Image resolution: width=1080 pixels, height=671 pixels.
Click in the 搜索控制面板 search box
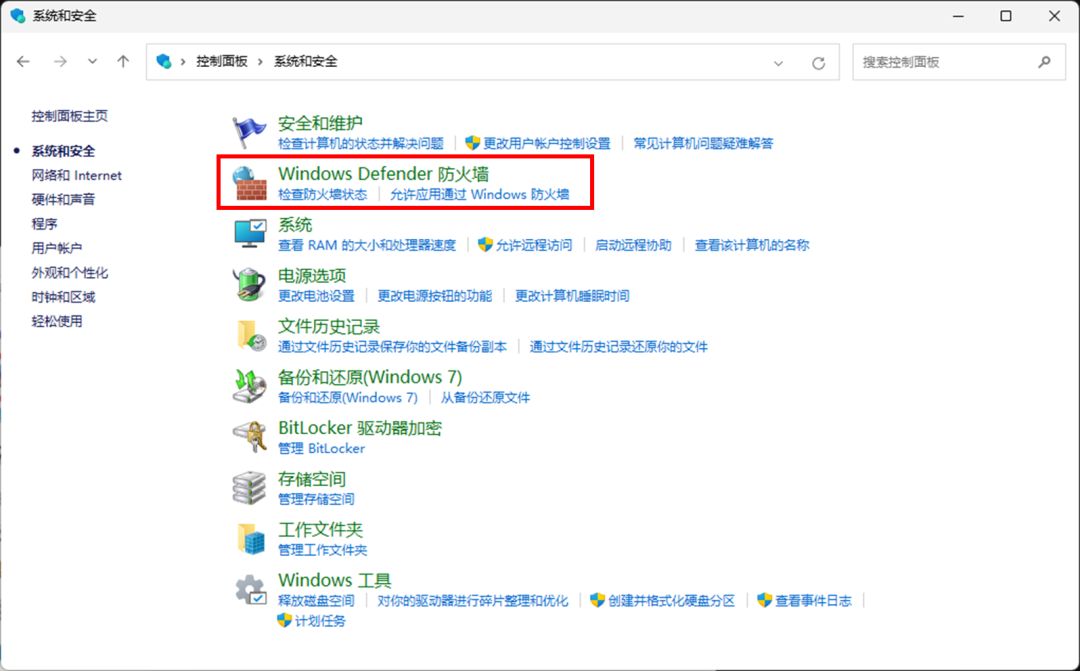959,62
